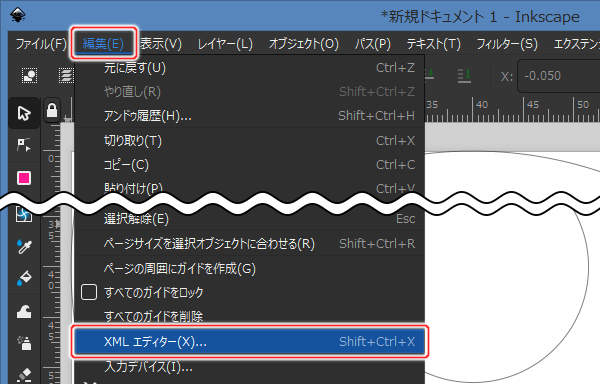Choose ページの周囲にガイドを作成(G)
This screenshot has height=384, width=600.
click(x=249, y=268)
